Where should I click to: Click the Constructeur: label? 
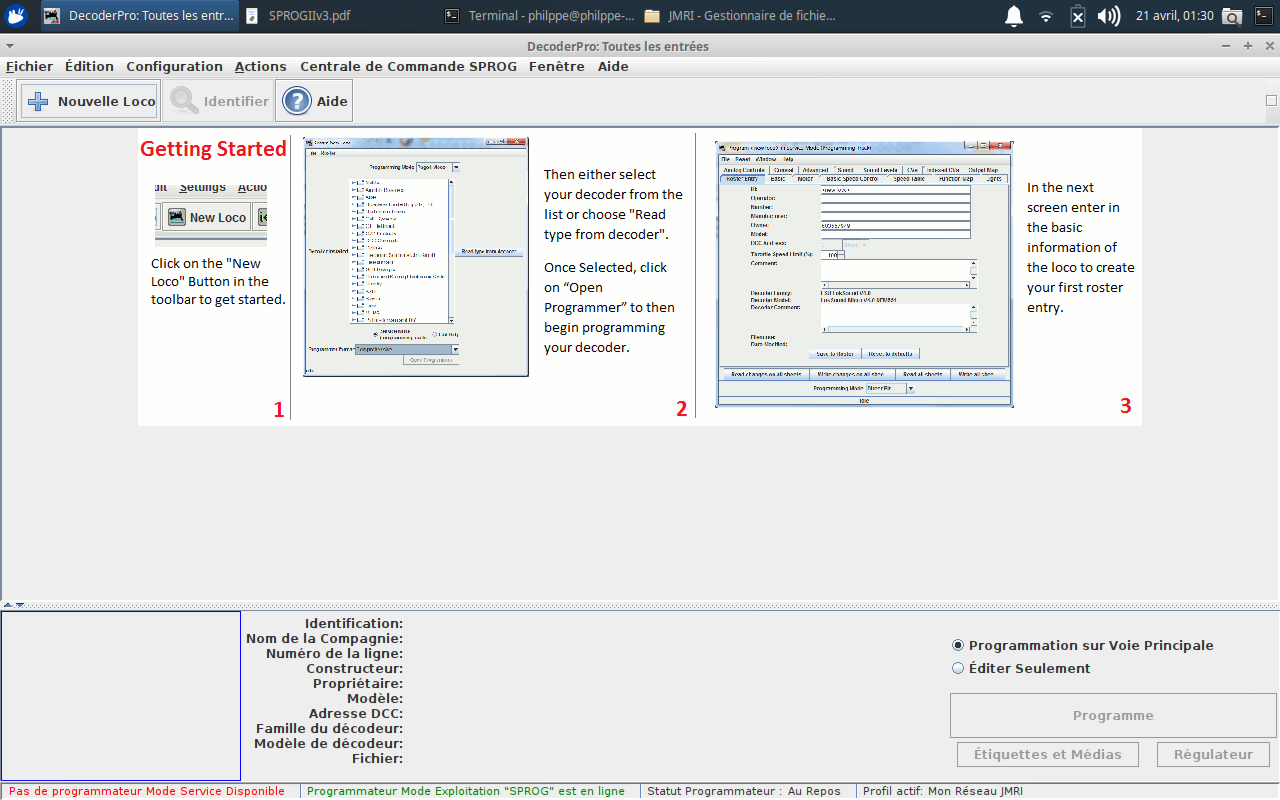pyautogui.click(x=354, y=669)
